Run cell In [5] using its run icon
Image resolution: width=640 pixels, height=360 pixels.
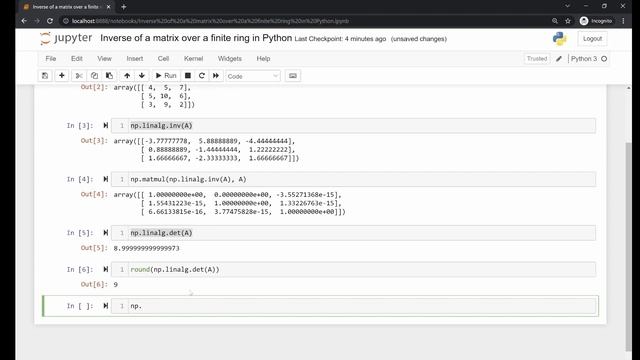tap(106, 233)
